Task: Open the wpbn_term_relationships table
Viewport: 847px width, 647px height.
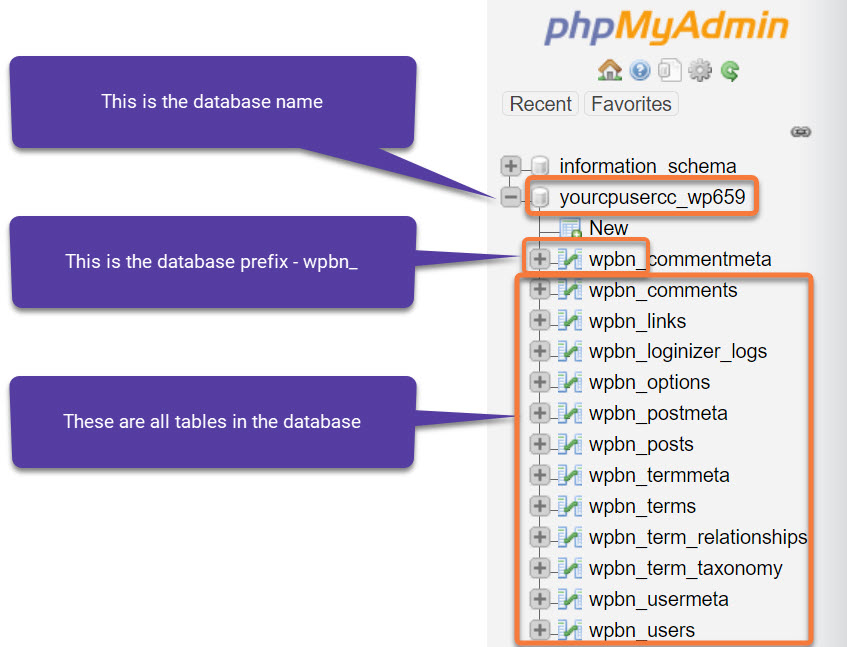Action: (697, 537)
